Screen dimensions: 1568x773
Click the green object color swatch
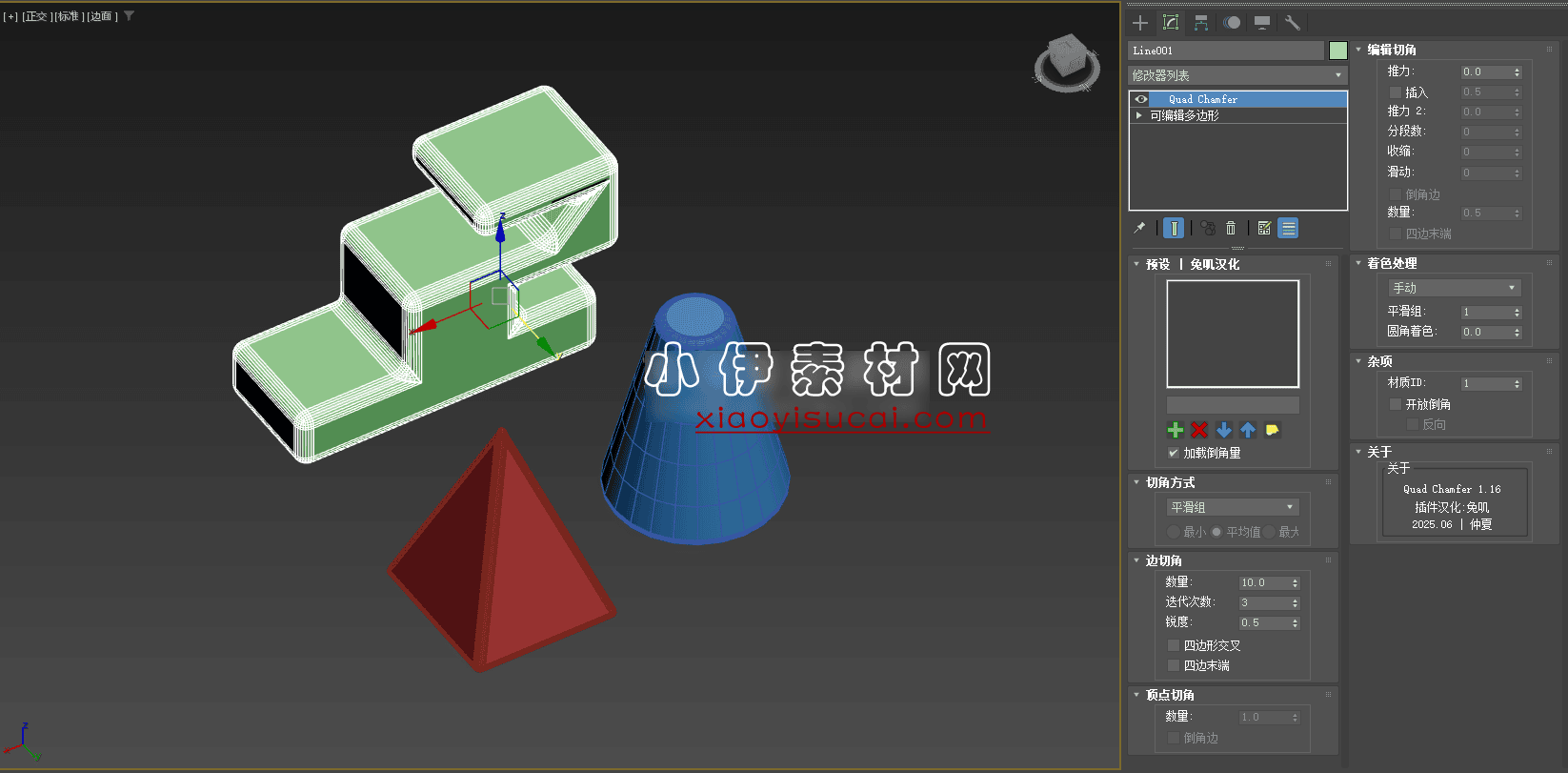1338,51
